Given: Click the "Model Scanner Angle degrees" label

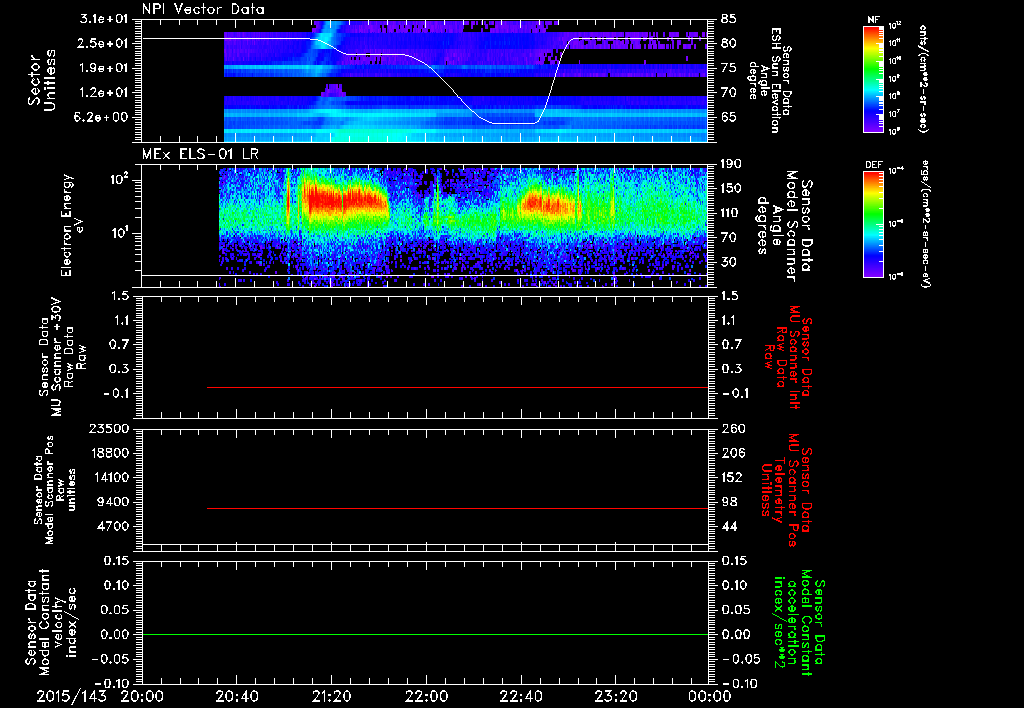Looking at the screenshot, I should (x=784, y=225).
